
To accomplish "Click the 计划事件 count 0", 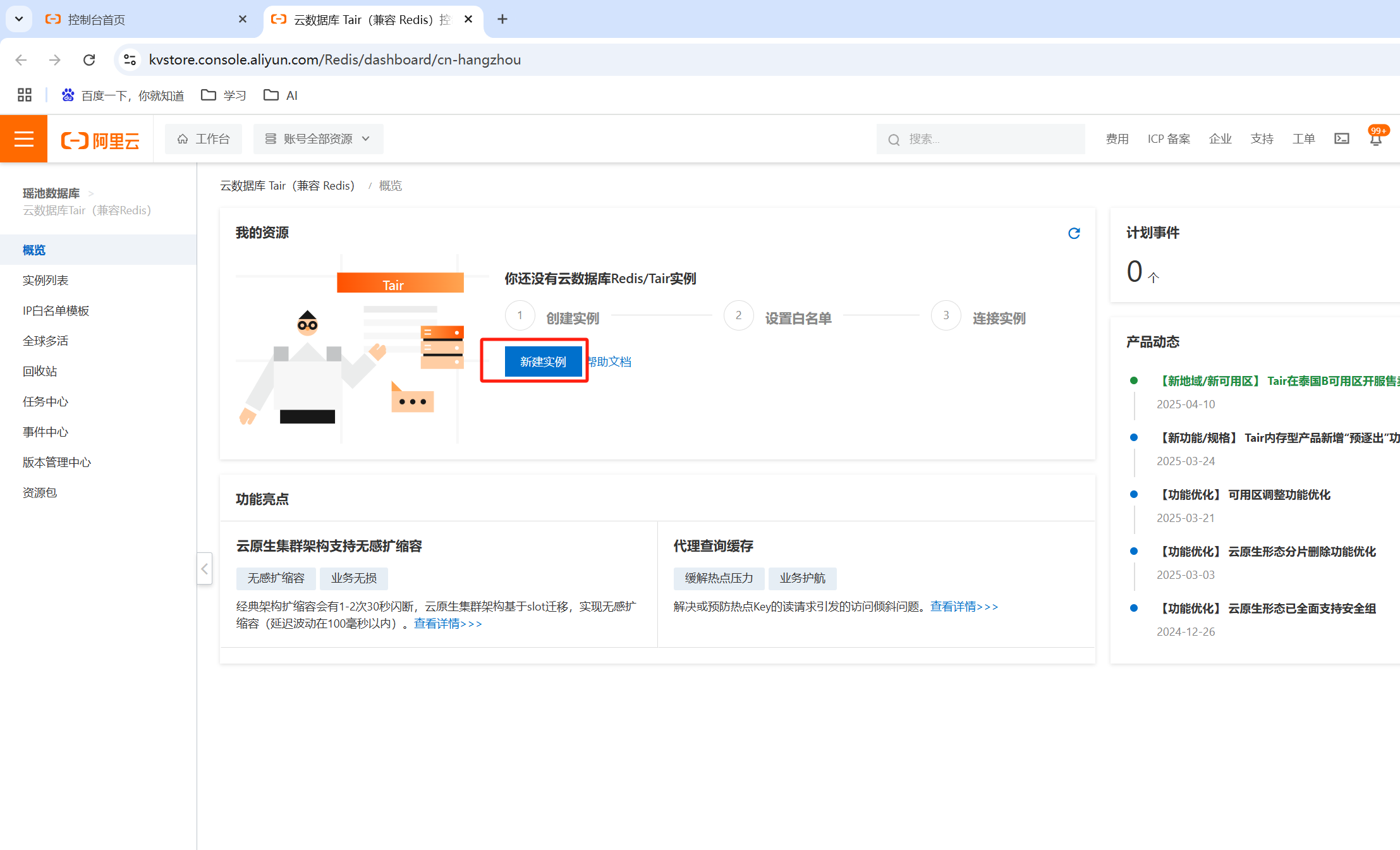I will 1135,272.
